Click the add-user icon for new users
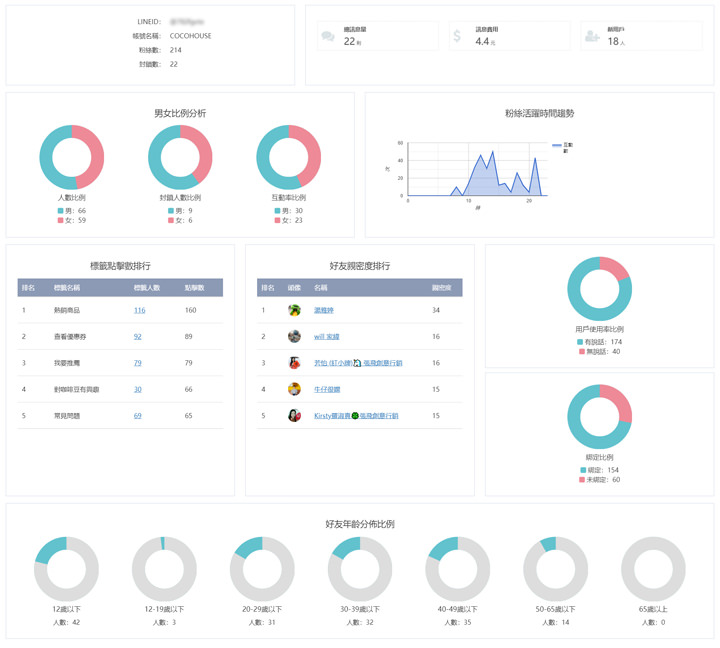This screenshot has height=648, width=720. 591,37
